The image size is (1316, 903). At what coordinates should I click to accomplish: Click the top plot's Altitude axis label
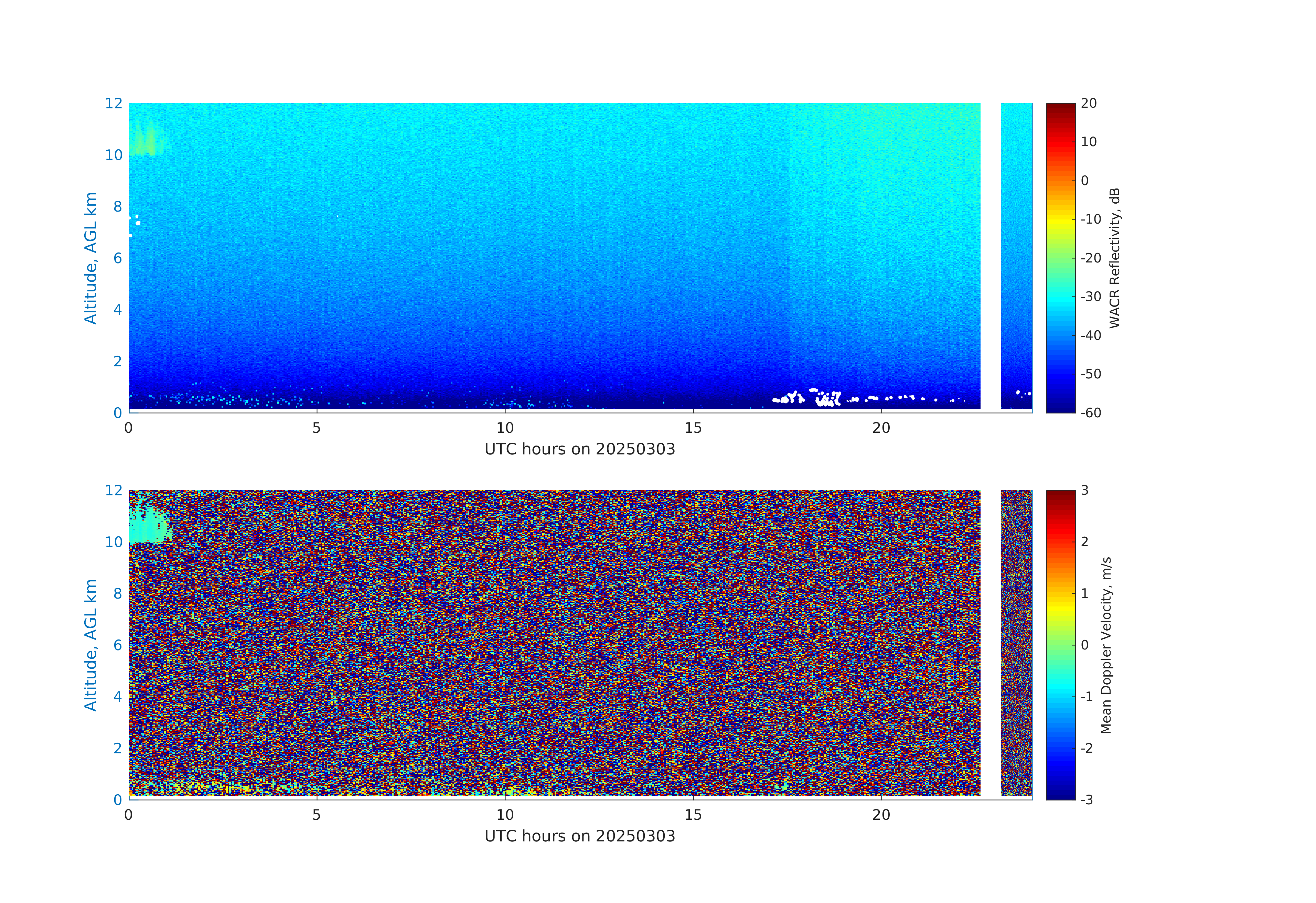[x=90, y=258]
